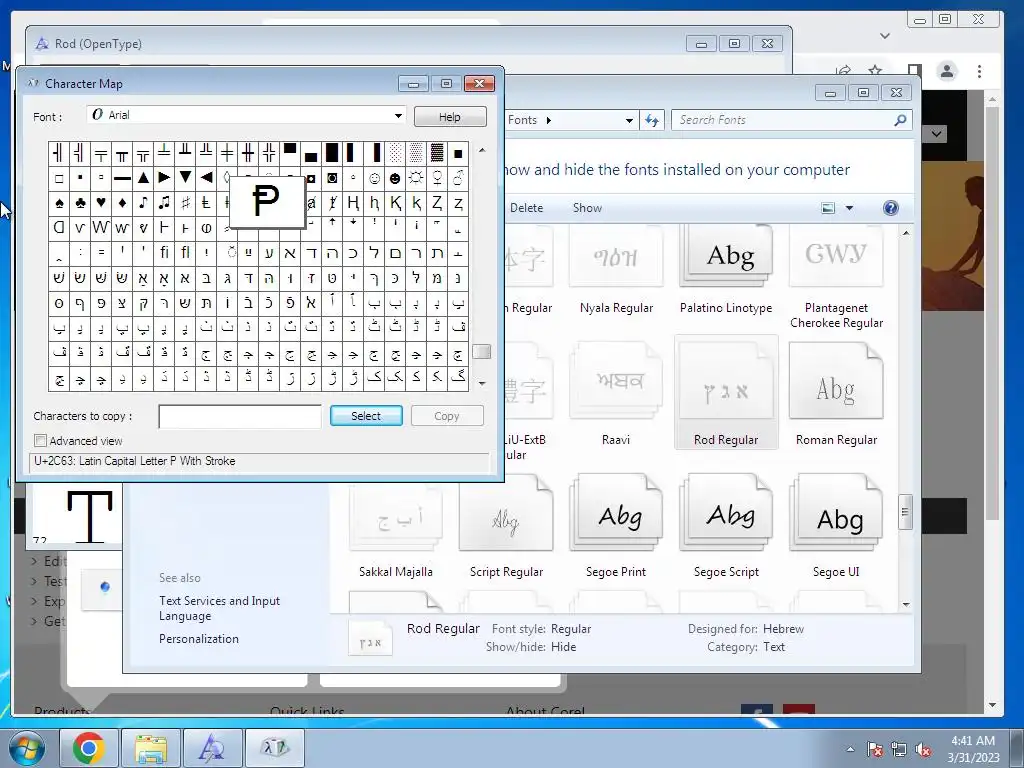Image resolution: width=1024 pixels, height=768 pixels.
Task: Select the eighth note character in grid
Action: pos(143,202)
